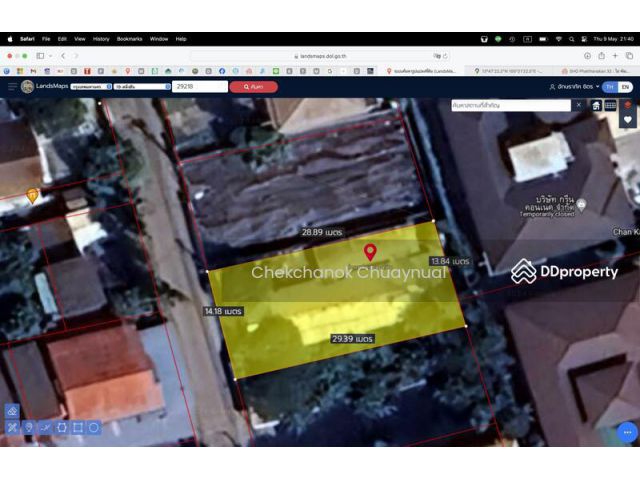
Task: Select the place marker drawing tool
Action: pos(29,427)
